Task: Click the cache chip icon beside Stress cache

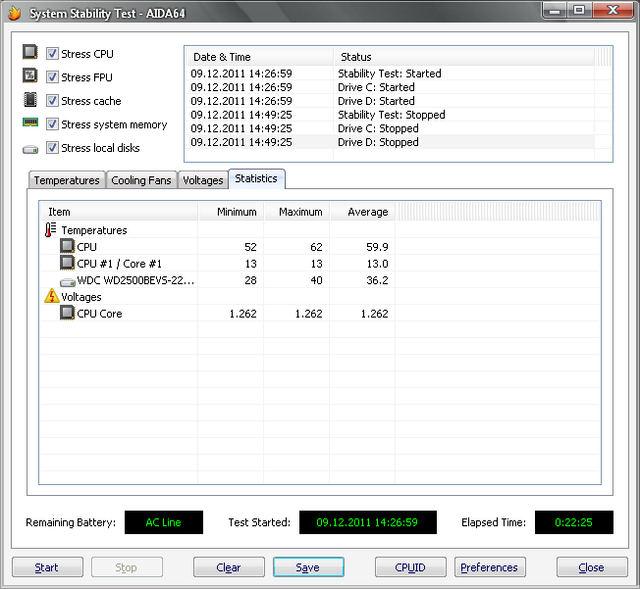Action: (x=30, y=100)
